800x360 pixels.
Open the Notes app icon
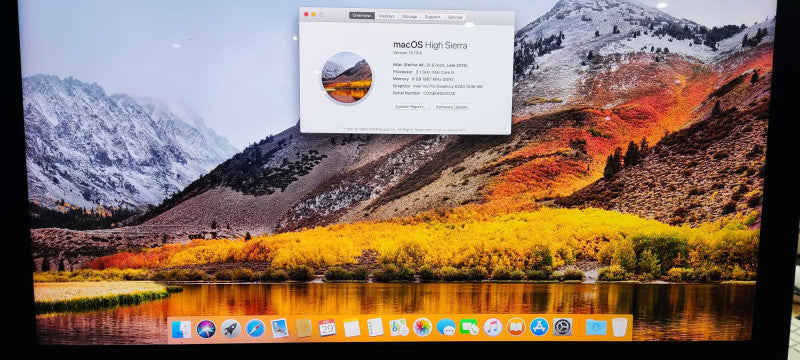tap(352, 327)
